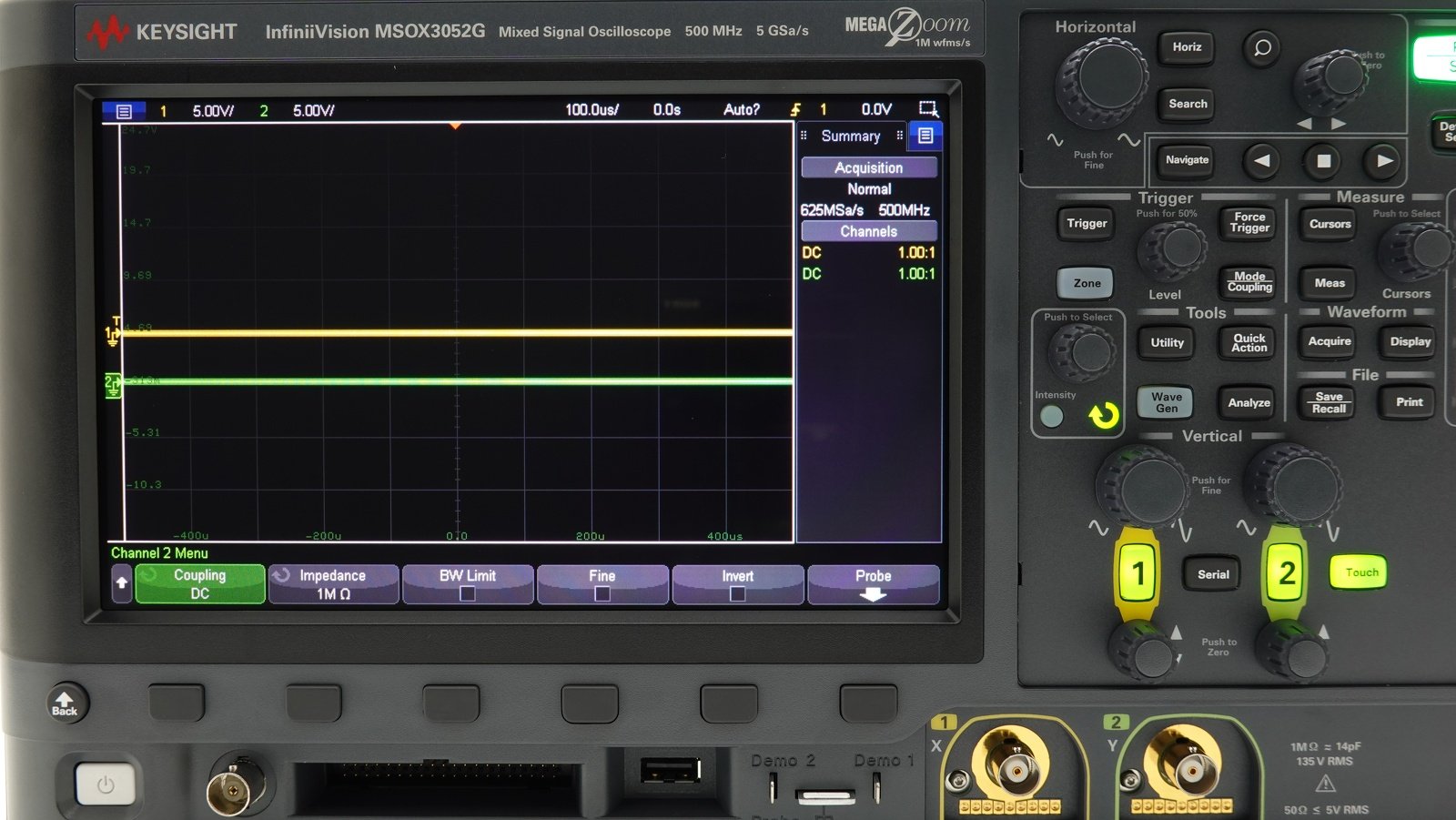This screenshot has width=1456, height=820.
Task: Click the zoom box icon in status bar
Action: pyautogui.click(x=928, y=109)
